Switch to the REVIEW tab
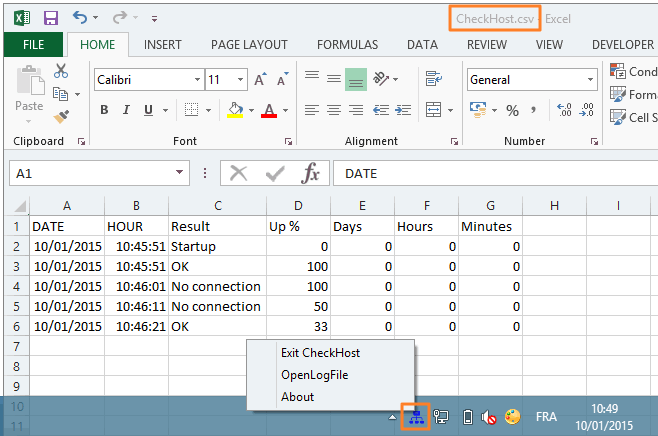 click(x=487, y=44)
